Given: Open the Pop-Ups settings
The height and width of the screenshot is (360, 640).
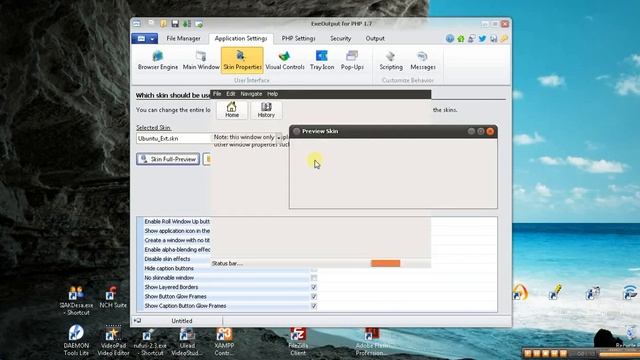Looking at the screenshot, I should [352, 60].
